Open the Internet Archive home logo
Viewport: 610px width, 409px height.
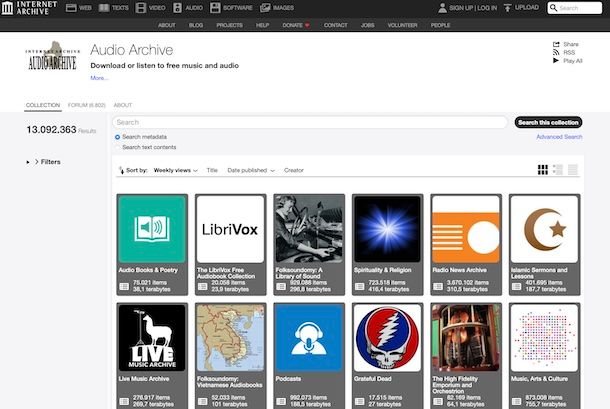coord(29,8)
